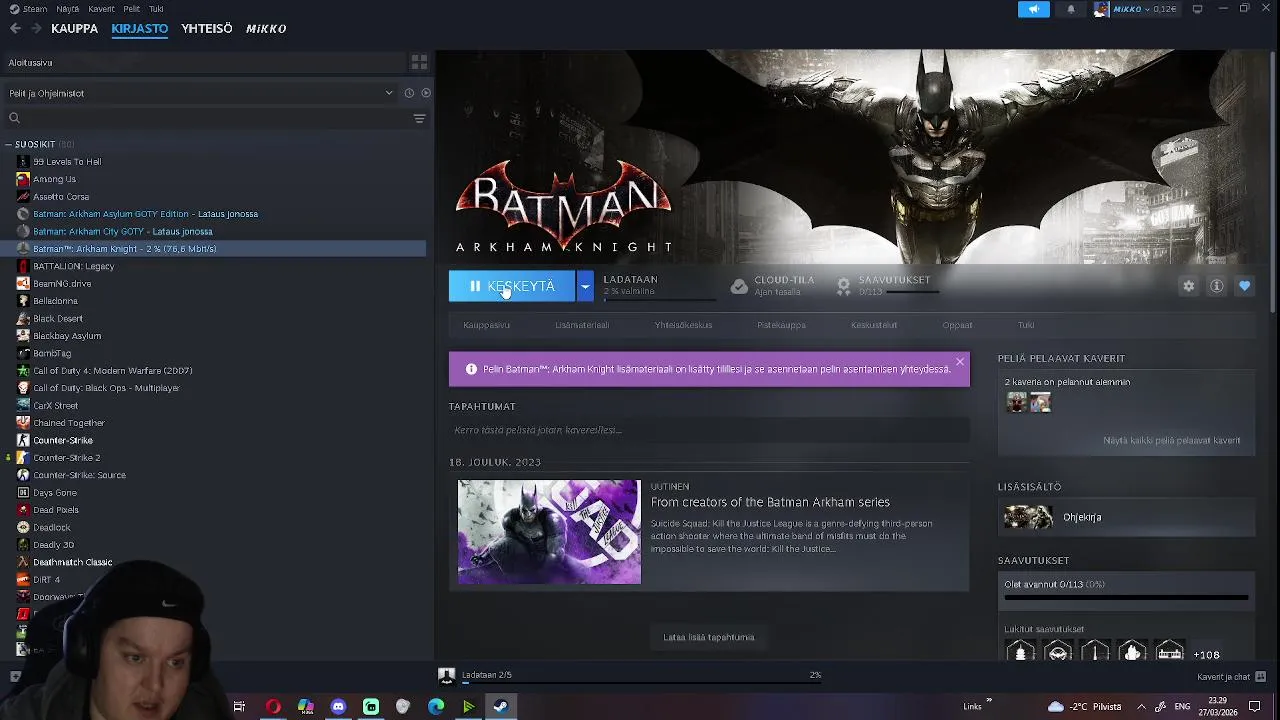
Task: Open Microsoft Edge from the taskbar
Action: point(436,706)
